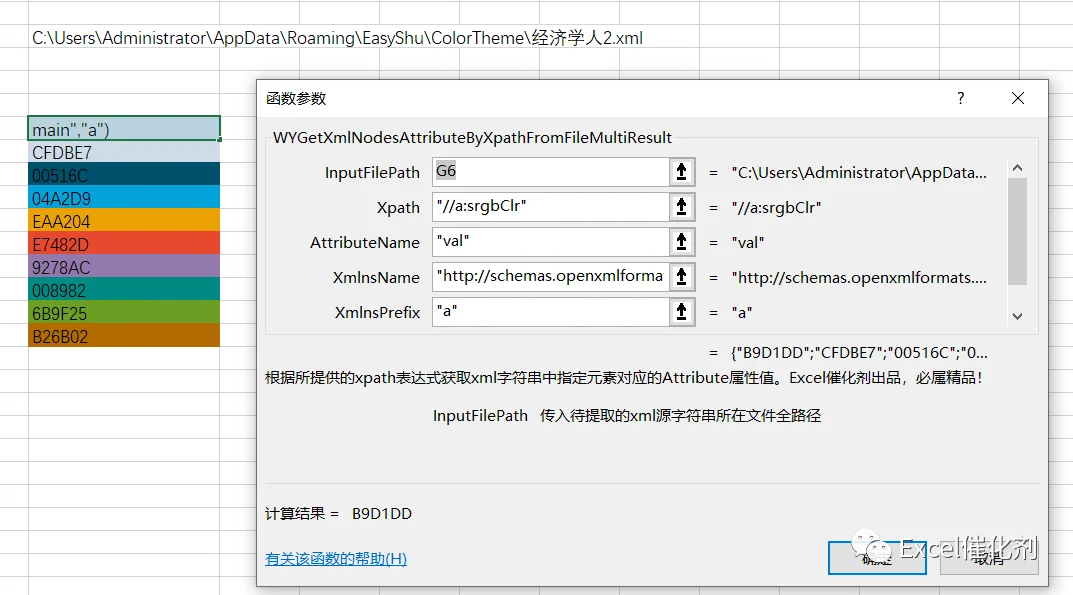Click the AttributeName input field

point(551,242)
